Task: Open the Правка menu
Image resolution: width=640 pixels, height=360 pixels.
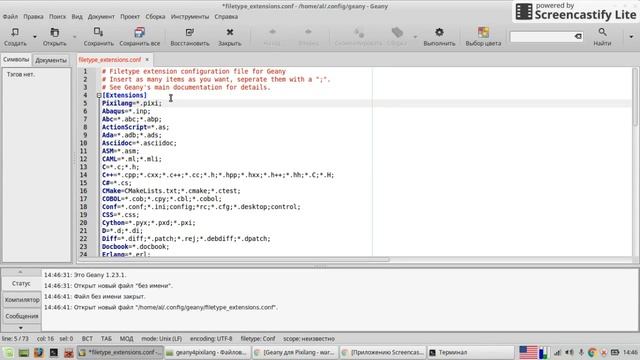Action: 33,17
